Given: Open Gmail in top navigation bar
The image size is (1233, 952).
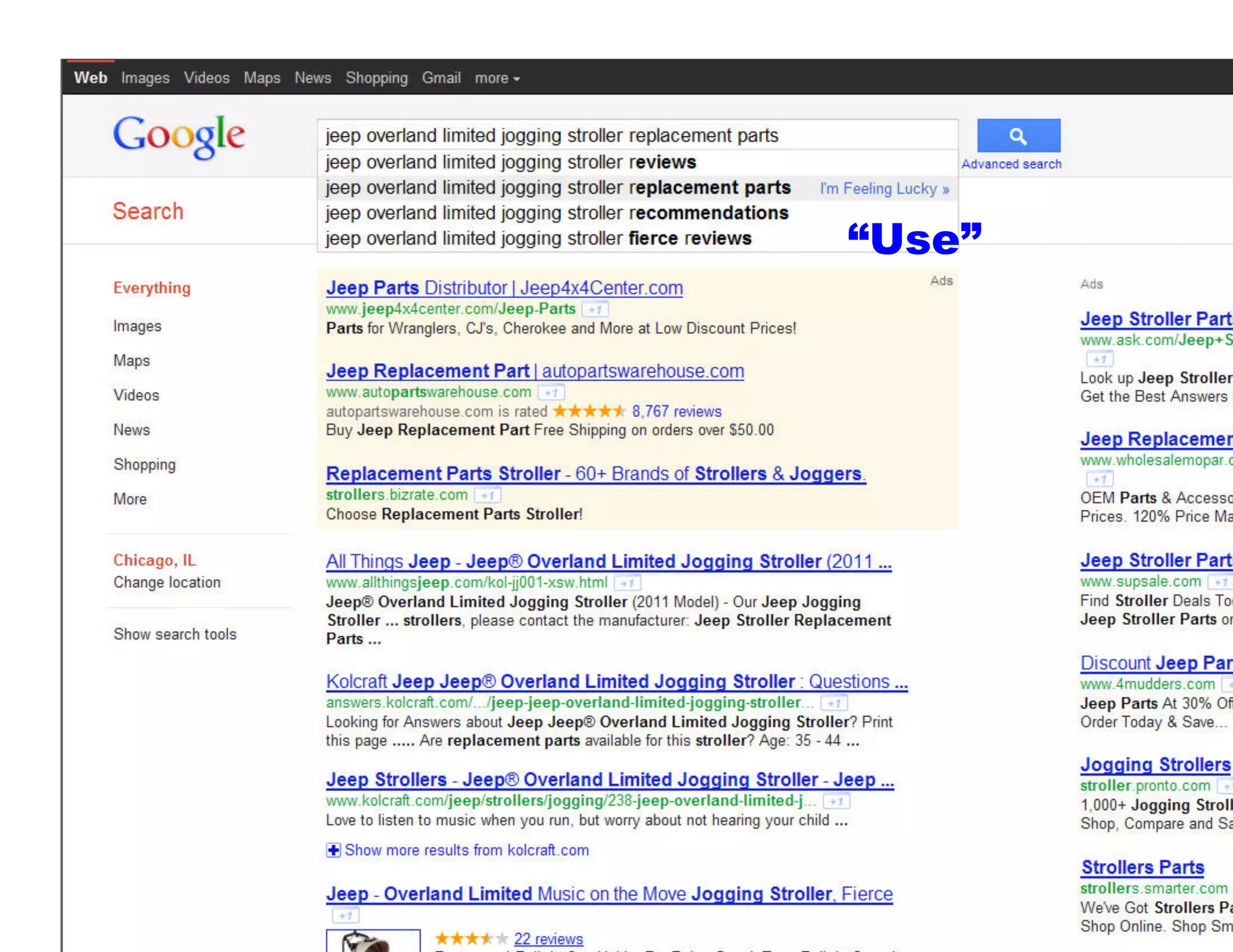Looking at the screenshot, I should 441,78.
